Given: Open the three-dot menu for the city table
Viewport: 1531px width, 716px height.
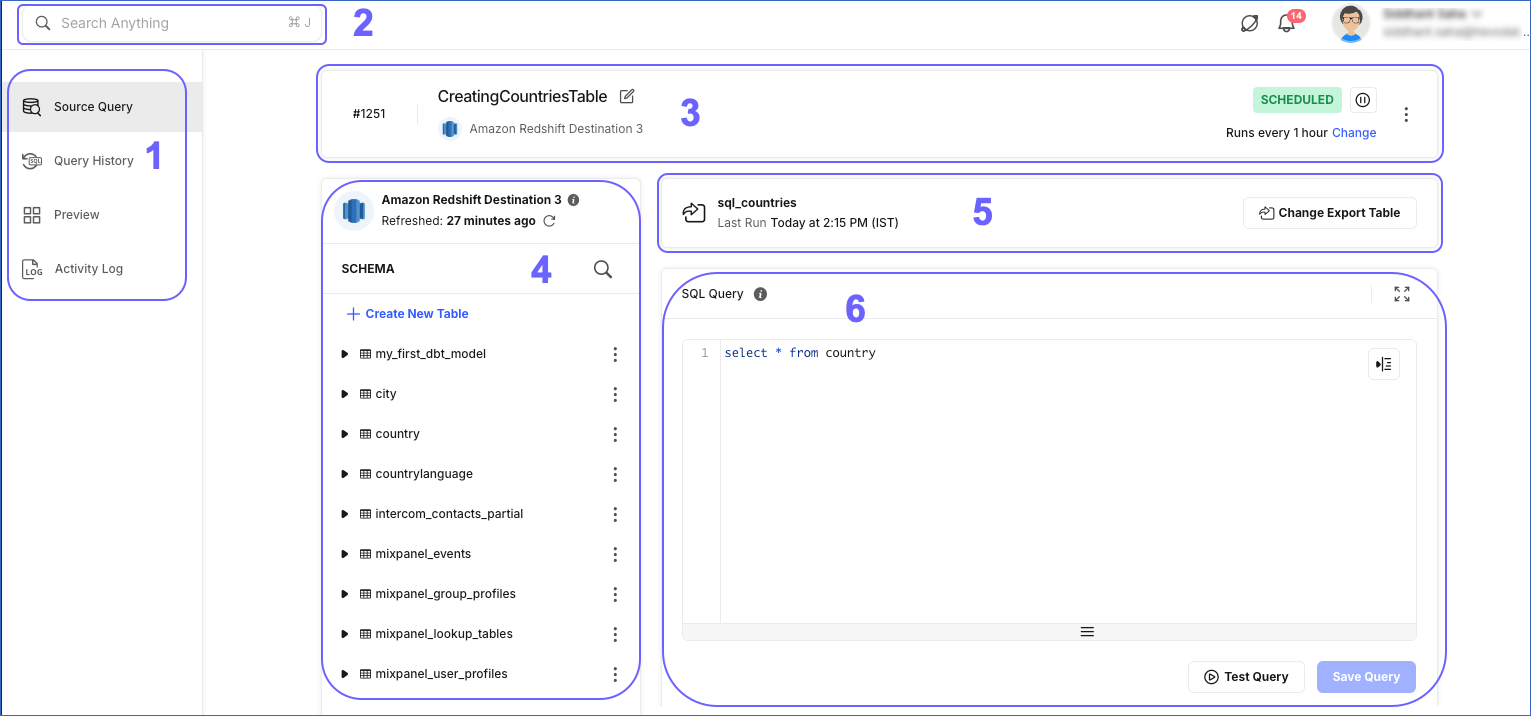Looking at the screenshot, I should [x=615, y=394].
